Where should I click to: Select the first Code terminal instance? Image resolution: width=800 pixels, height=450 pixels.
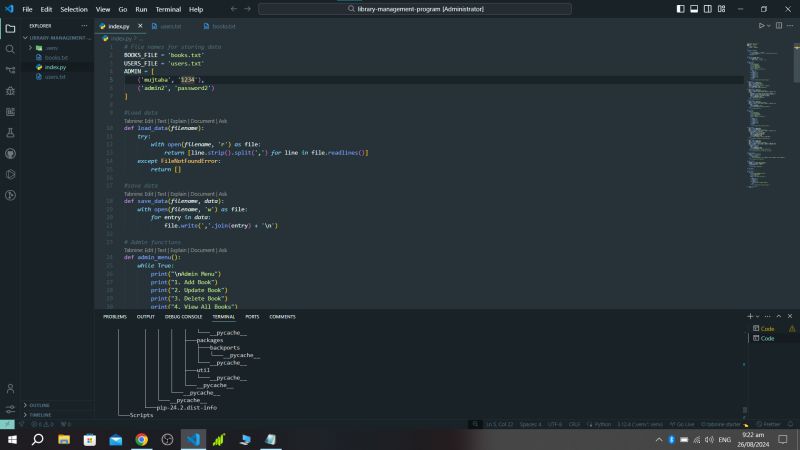[767, 329]
